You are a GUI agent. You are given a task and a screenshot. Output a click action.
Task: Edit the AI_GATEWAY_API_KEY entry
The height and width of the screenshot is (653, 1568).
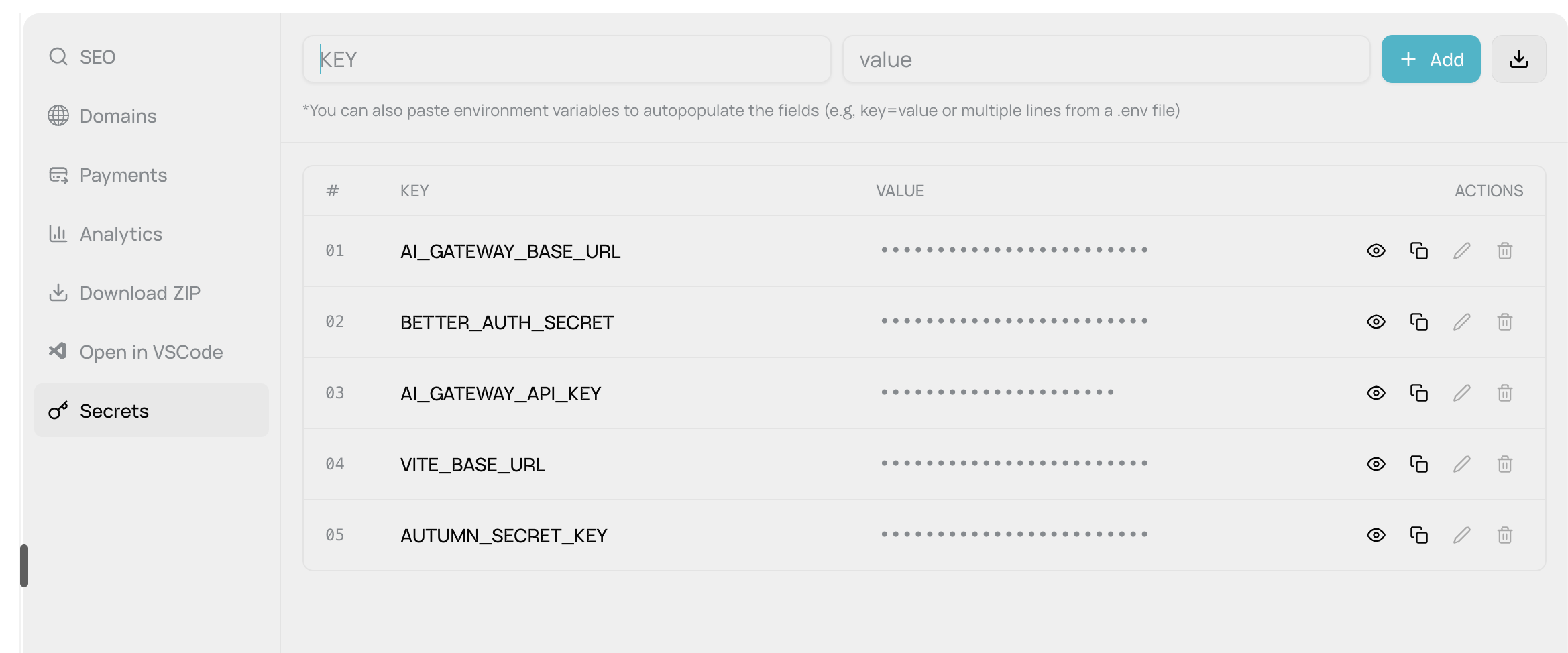coord(1461,393)
